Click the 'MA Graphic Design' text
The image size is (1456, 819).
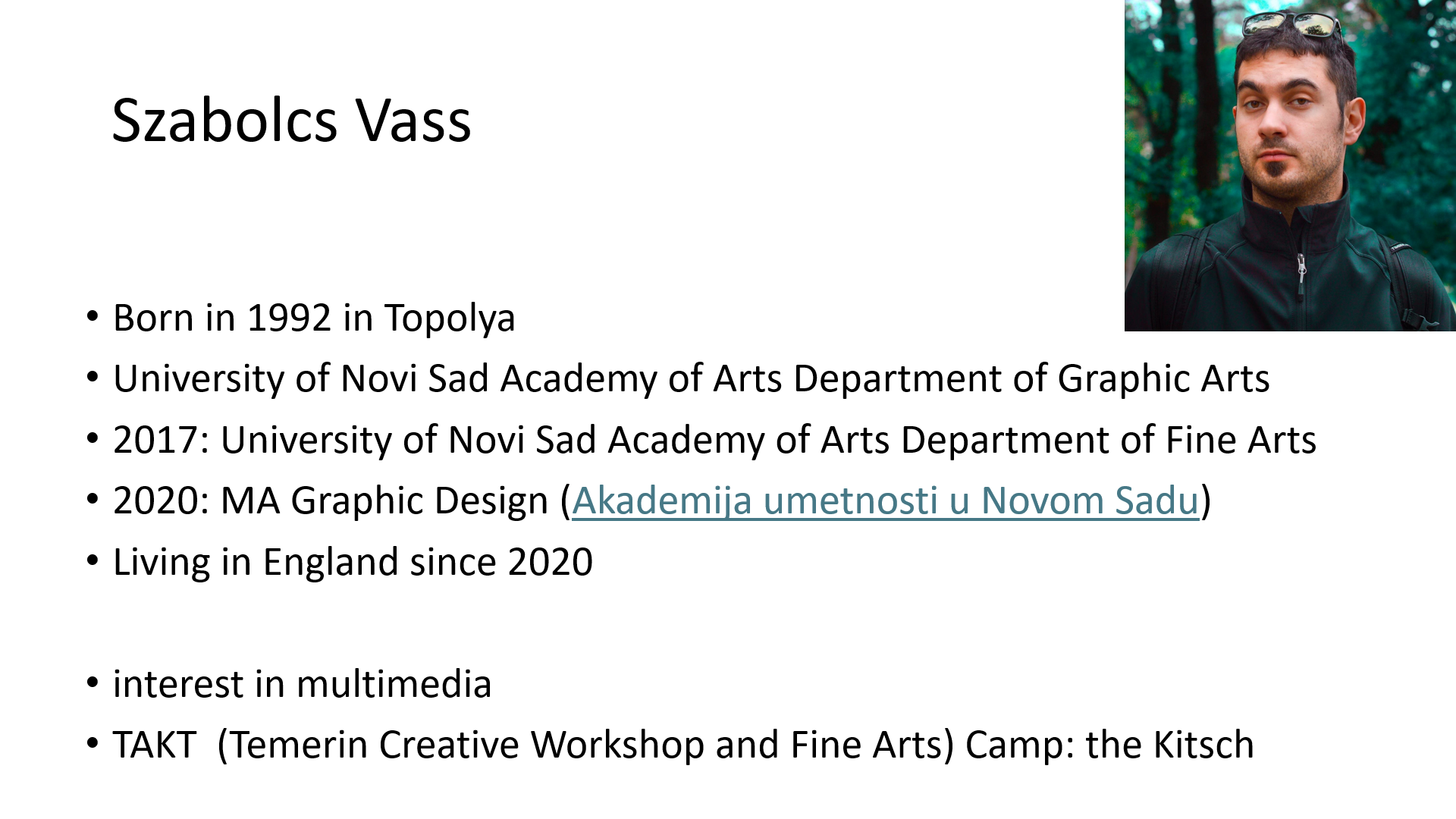click(384, 500)
